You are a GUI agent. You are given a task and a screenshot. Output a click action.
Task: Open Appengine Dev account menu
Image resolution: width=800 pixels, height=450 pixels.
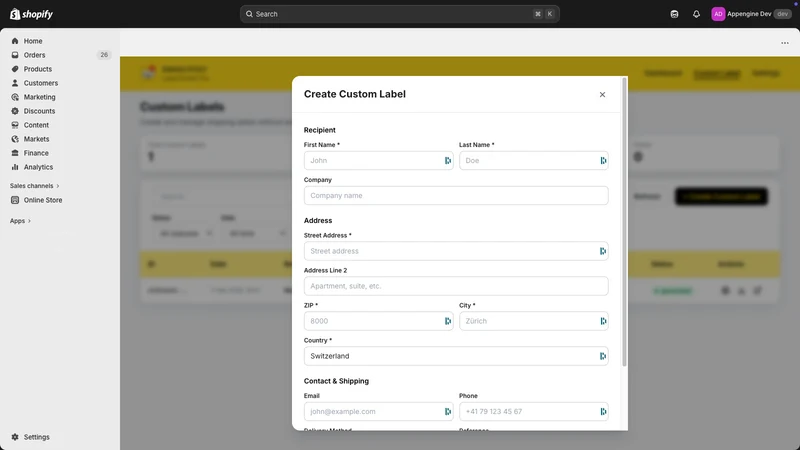pos(751,14)
